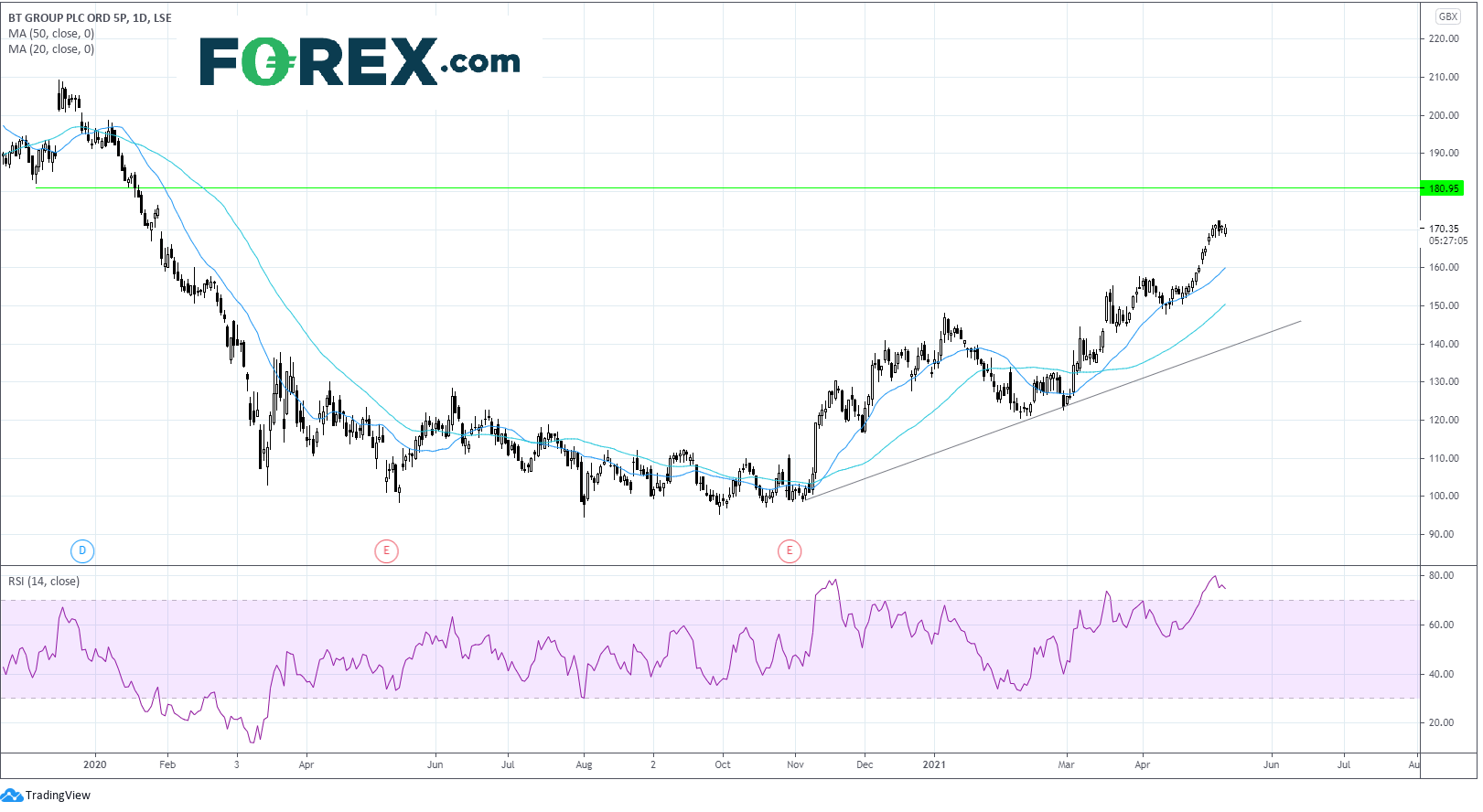The width and height of the screenshot is (1483, 812).
Task: Click the Mar label on time axis
Action: [1066, 764]
